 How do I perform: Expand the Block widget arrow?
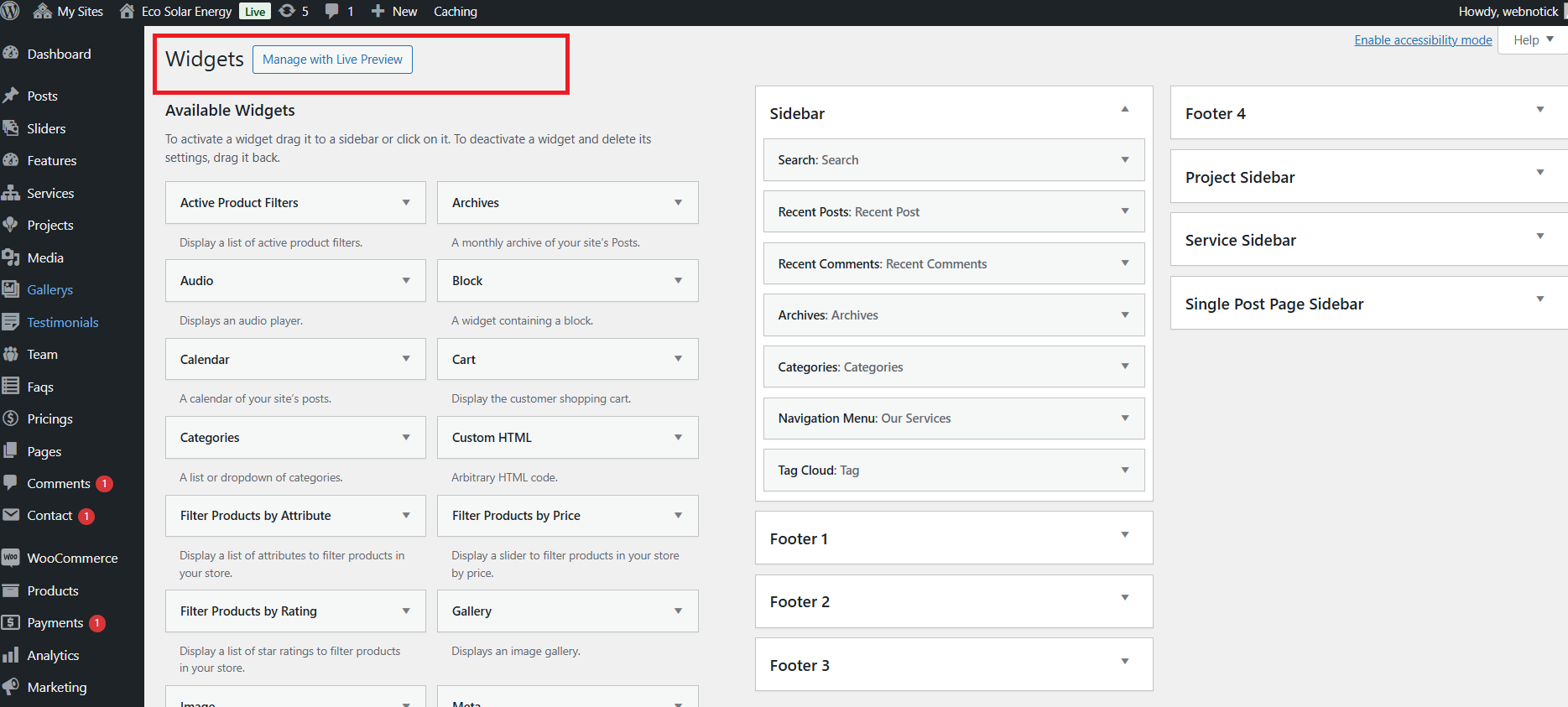[678, 280]
